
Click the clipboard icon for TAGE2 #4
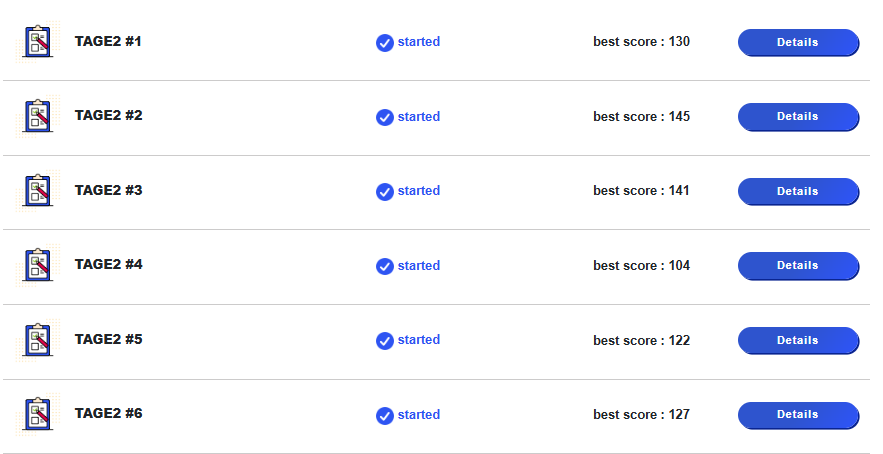point(38,265)
